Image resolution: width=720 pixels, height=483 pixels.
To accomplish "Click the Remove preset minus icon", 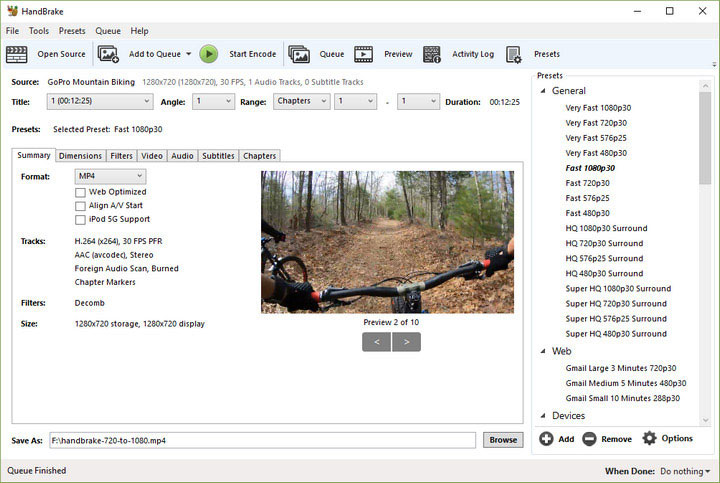I will click(589, 439).
